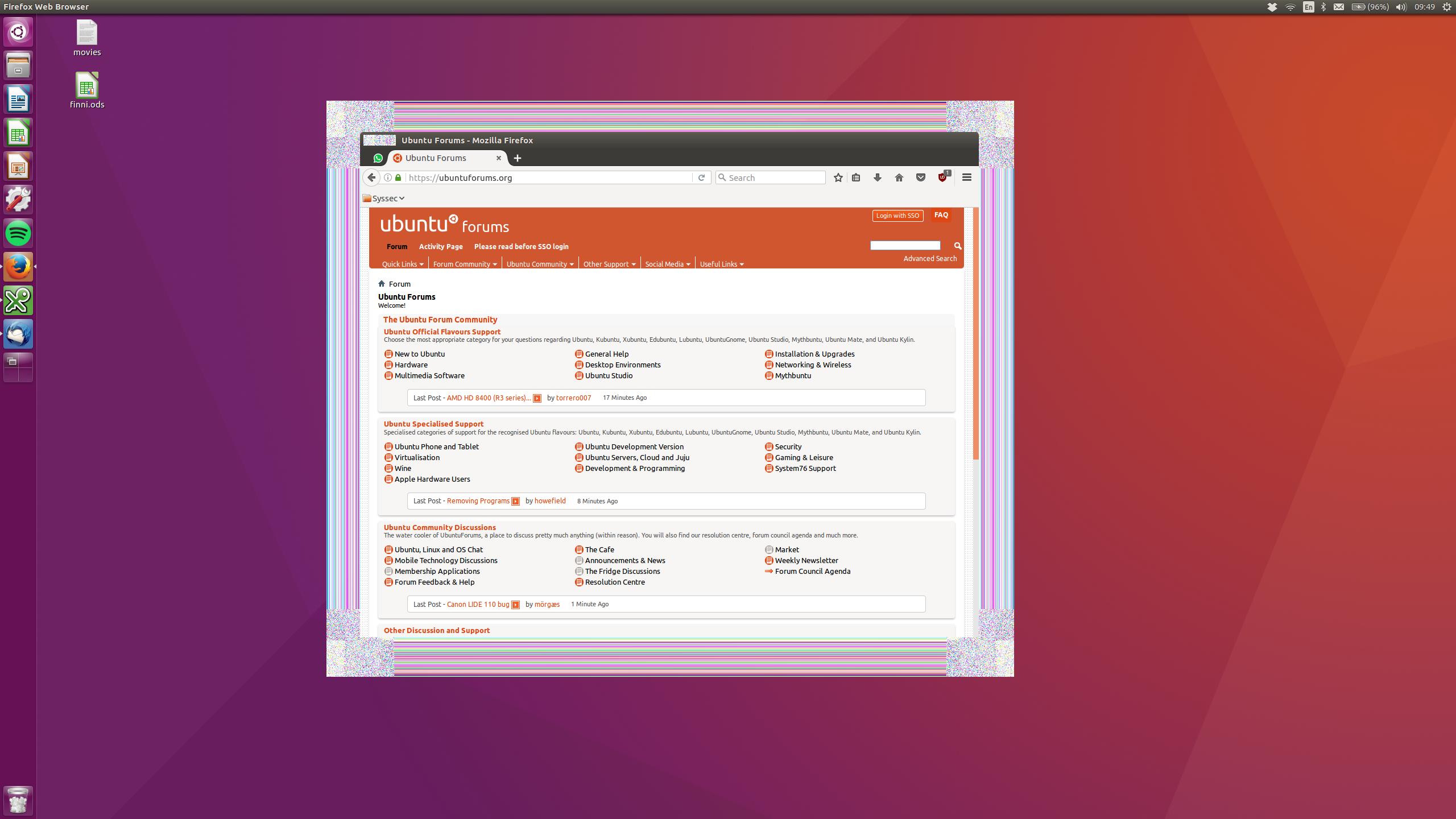Launch LibreOffice Impress from launcher
Screen dimensions: 1456x819
pyautogui.click(x=18, y=166)
